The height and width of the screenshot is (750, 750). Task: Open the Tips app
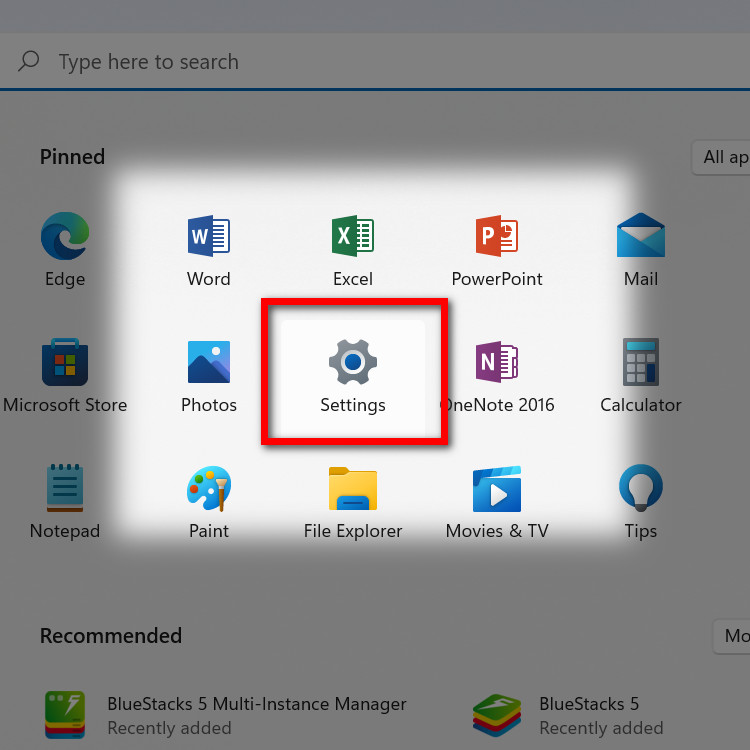coord(640,502)
